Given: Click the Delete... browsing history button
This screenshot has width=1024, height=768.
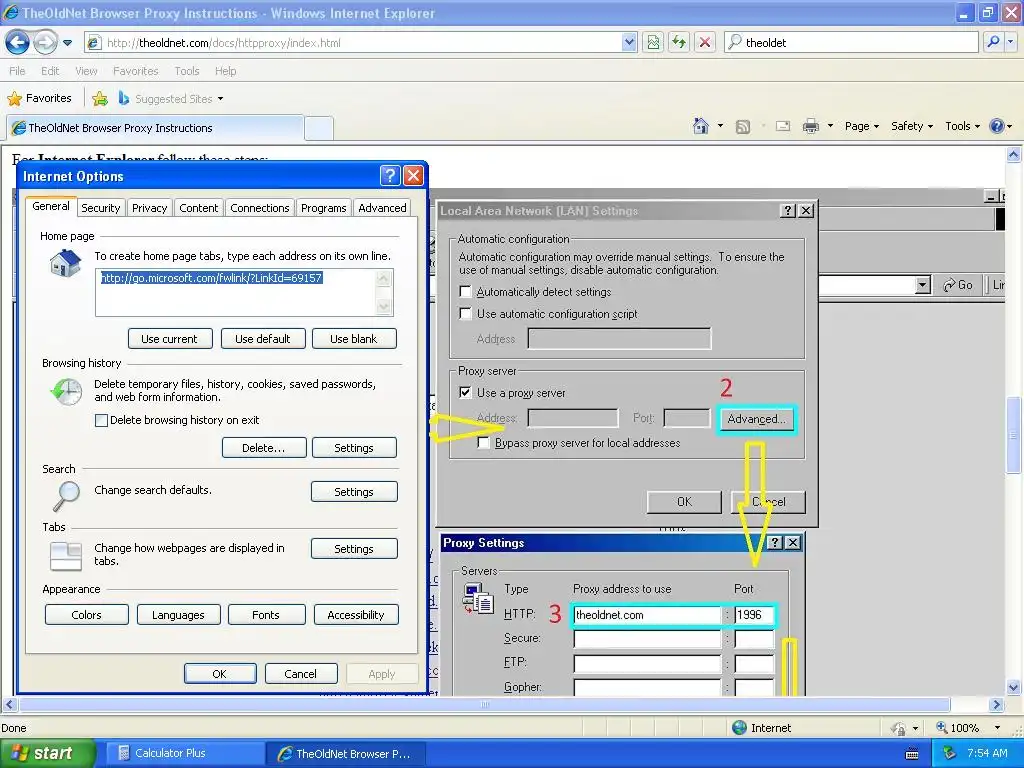Looking at the screenshot, I should pos(264,448).
